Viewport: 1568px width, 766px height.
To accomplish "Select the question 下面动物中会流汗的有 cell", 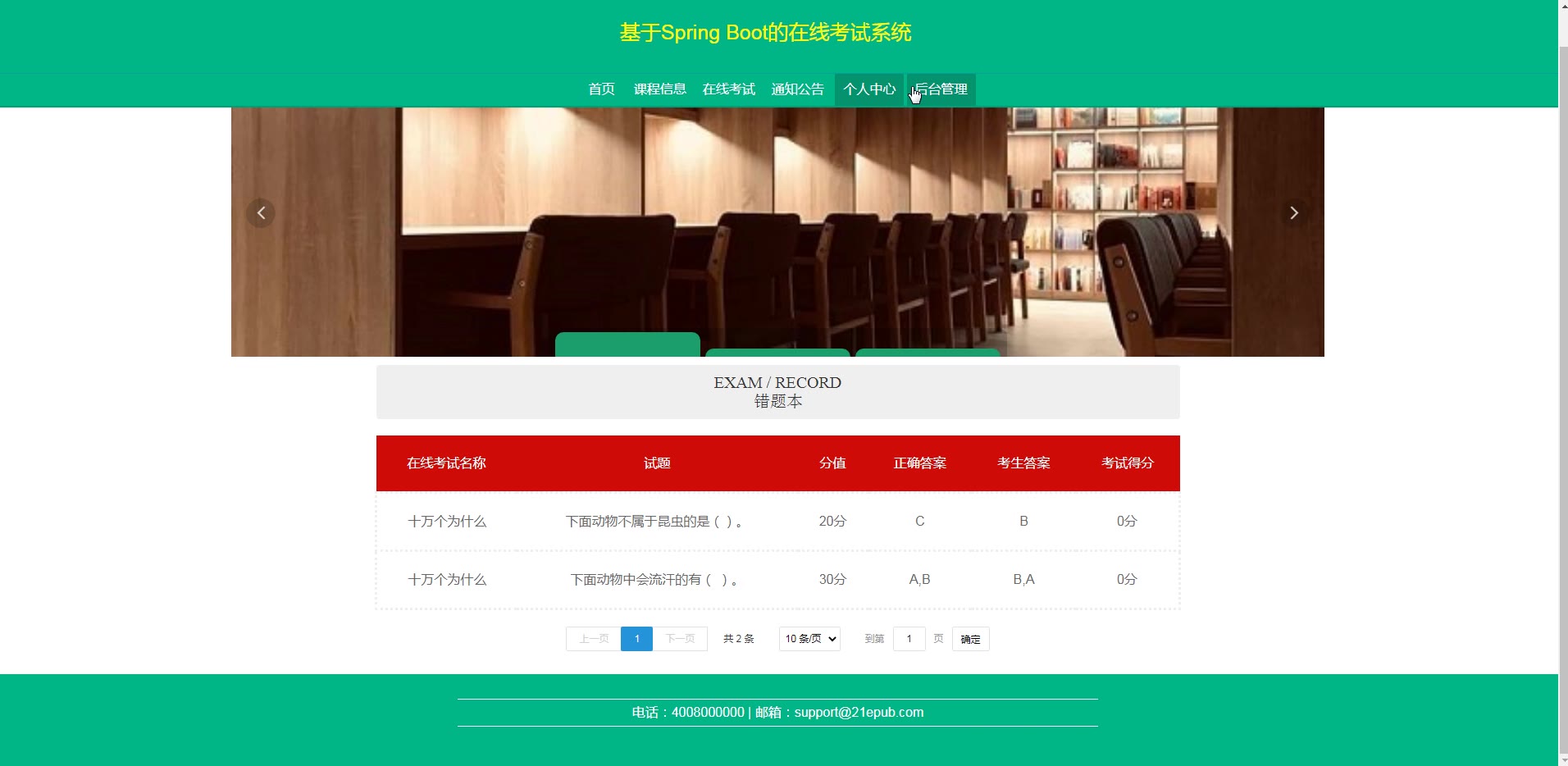I will (x=657, y=580).
